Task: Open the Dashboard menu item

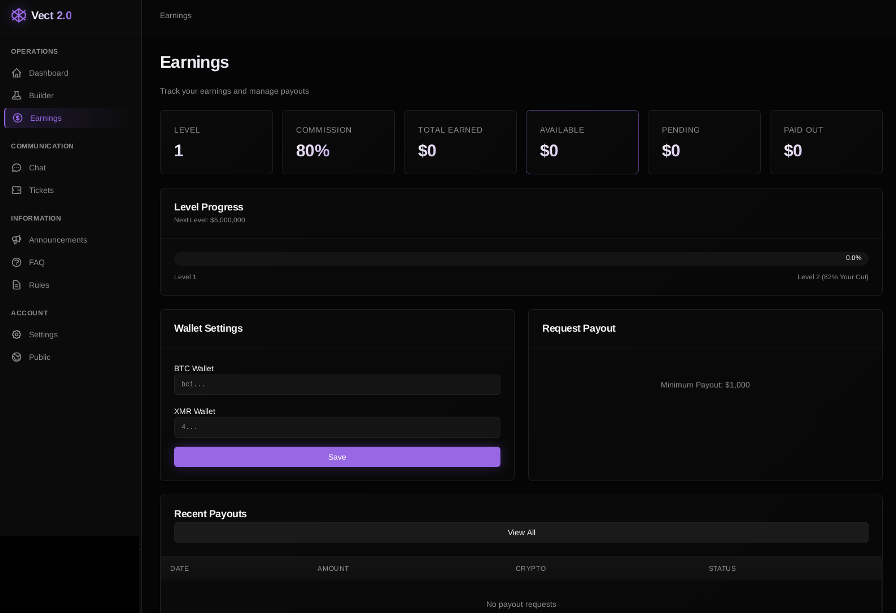Action: (x=48, y=73)
